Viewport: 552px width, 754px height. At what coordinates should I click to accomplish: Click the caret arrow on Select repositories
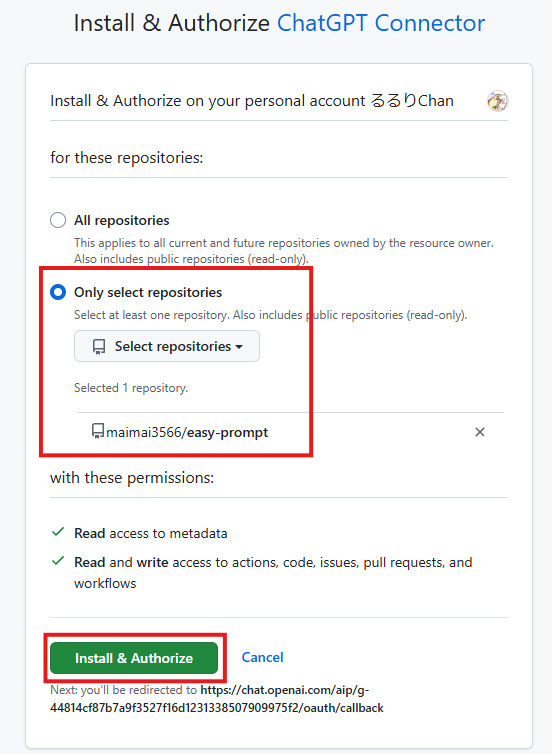pos(239,347)
